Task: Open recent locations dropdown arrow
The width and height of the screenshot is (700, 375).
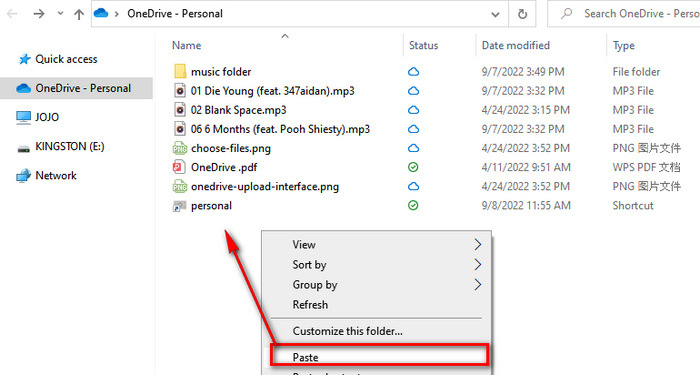Action: (x=60, y=14)
